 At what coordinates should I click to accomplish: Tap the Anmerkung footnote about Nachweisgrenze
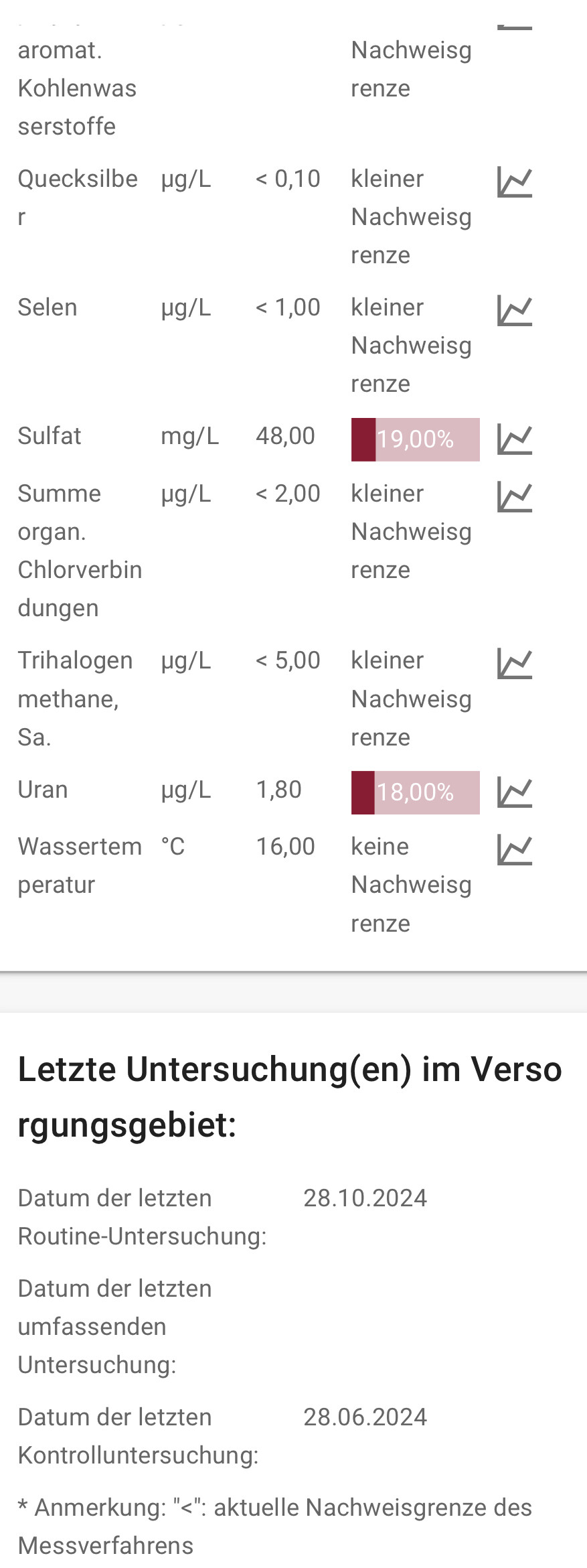275,1526
